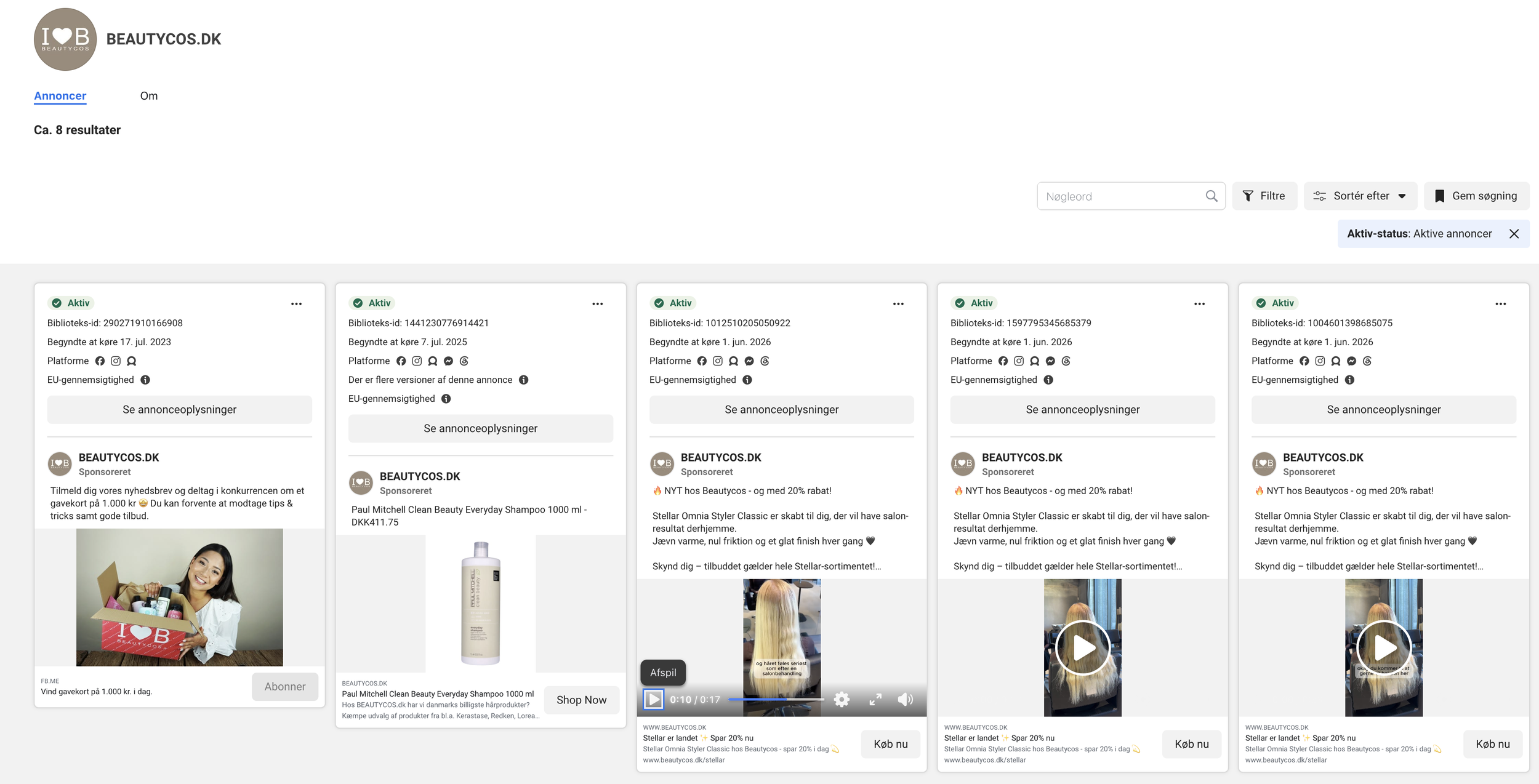This screenshot has height=784, width=1539.
Task: Click Køb nu on ad 1004601398685075
Action: tap(1493, 745)
